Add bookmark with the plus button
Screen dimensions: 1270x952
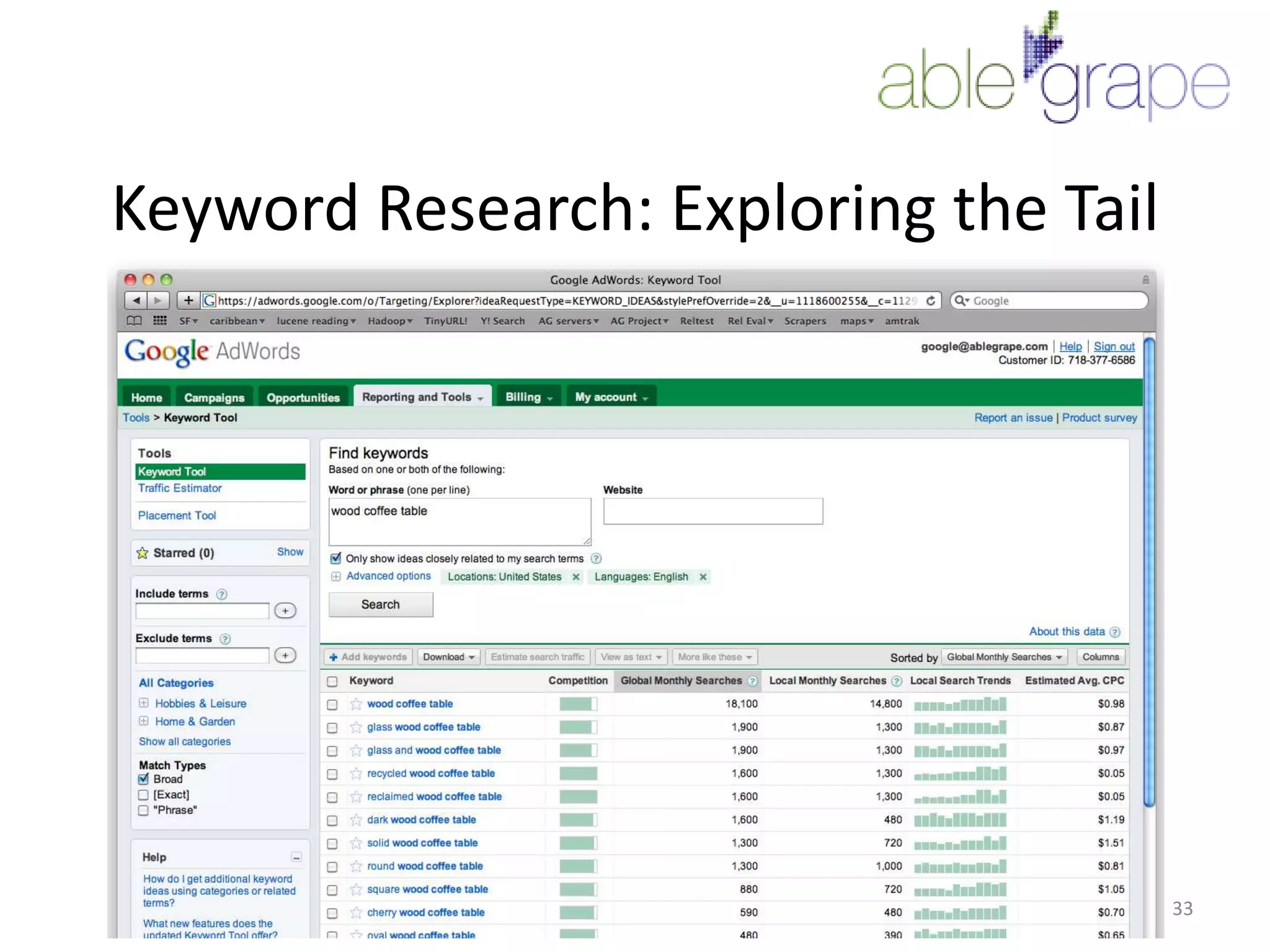189,301
